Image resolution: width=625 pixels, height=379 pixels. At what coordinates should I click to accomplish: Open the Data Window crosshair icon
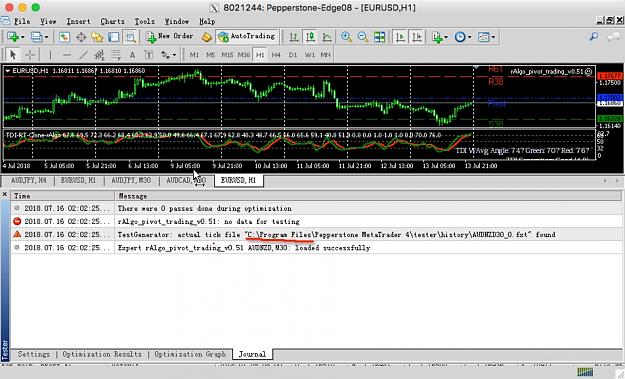tap(81, 37)
